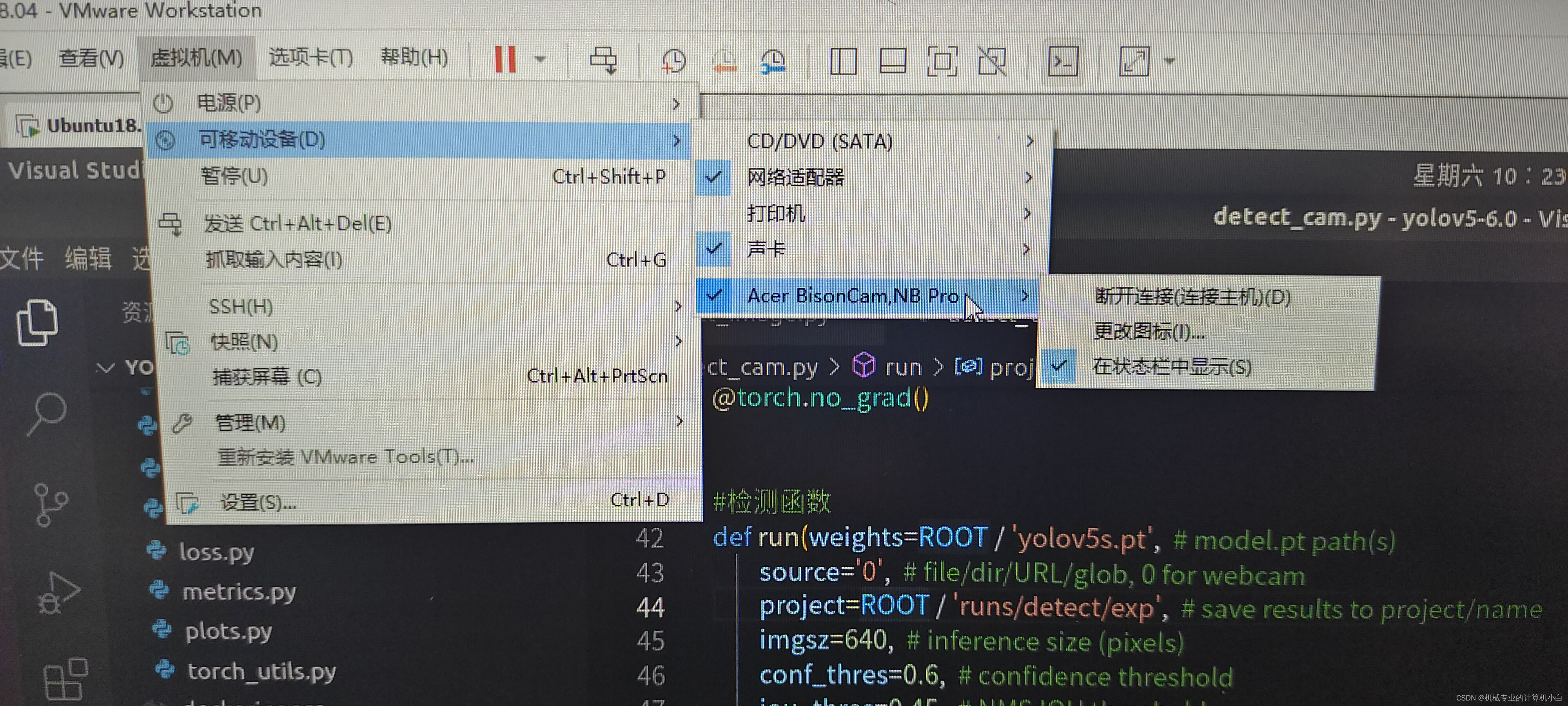Open the 虚拟机(M) menu
The width and height of the screenshot is (1568, 706).
pyautogui.click(x=197, y=58)
